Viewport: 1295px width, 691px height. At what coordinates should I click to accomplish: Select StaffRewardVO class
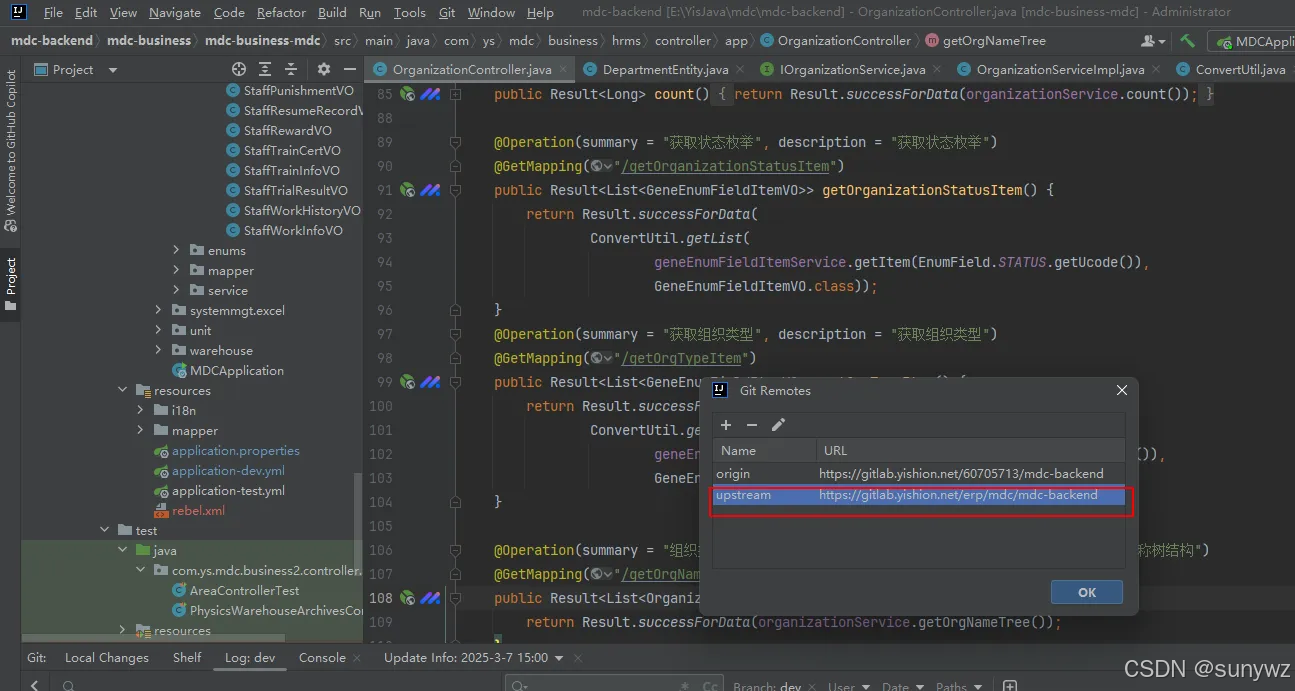click(287, 130)
